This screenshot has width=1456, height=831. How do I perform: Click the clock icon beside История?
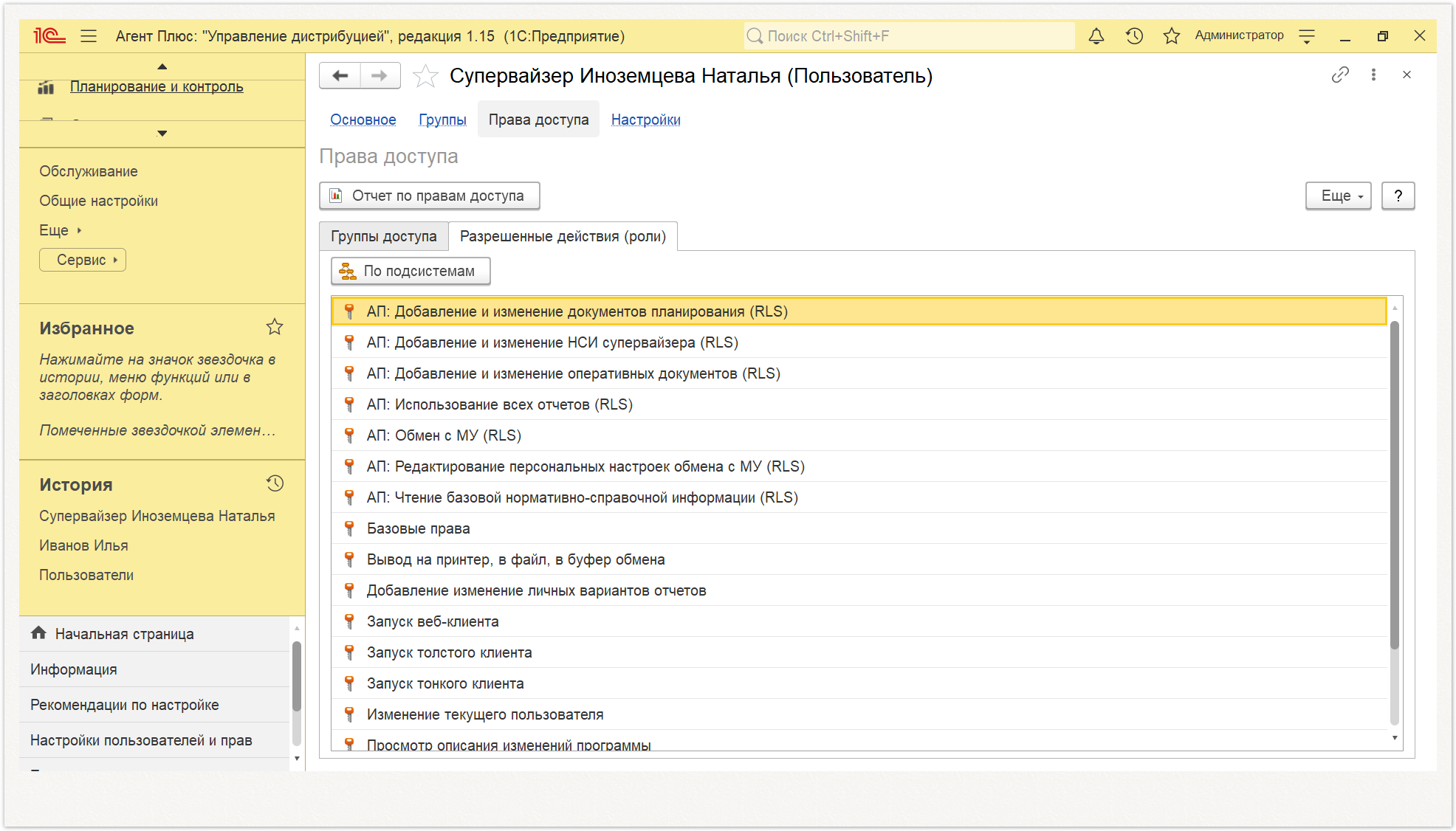click(275, 483)
